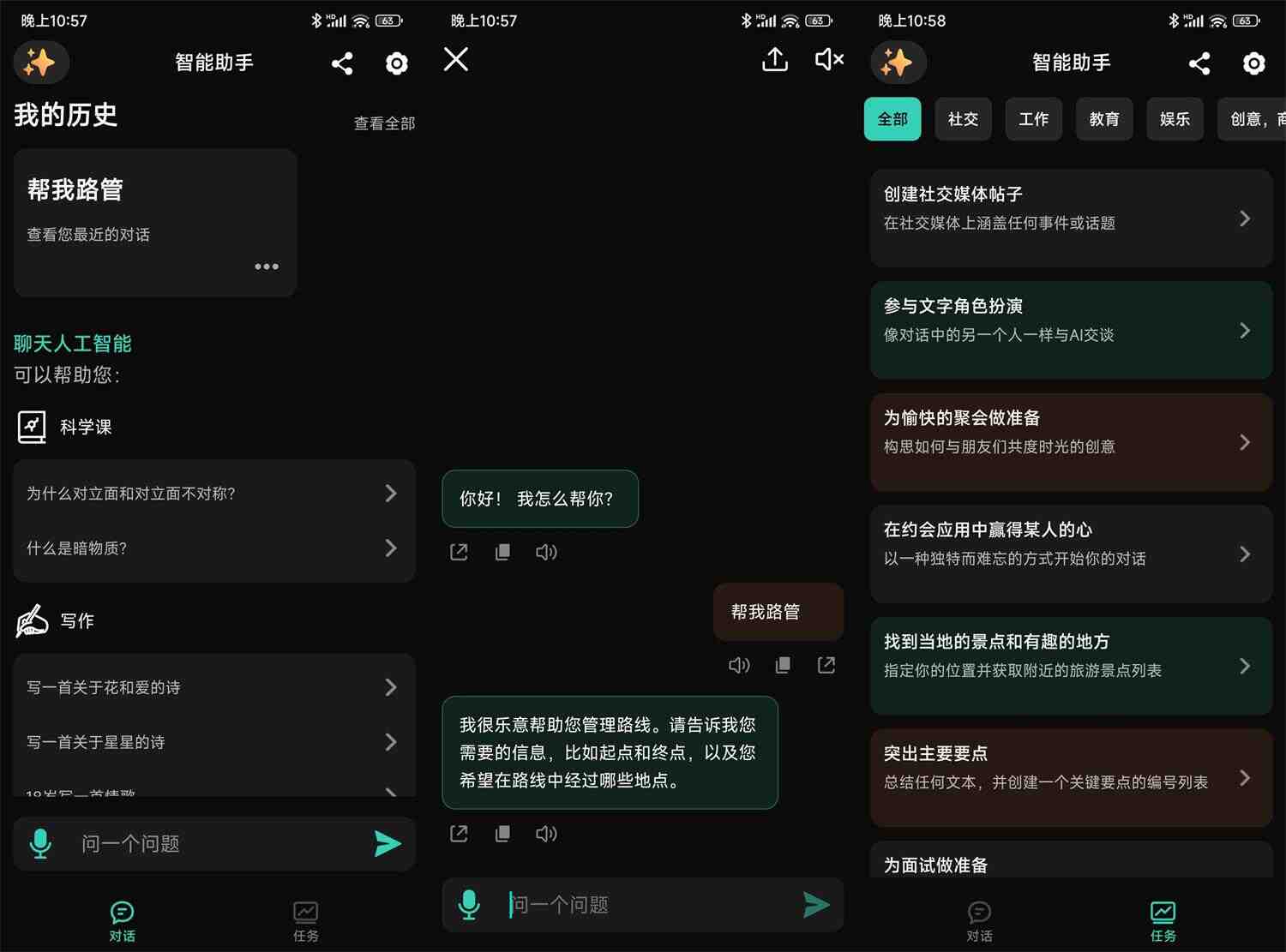Open settings gear in the left screen header

[396, 63]
